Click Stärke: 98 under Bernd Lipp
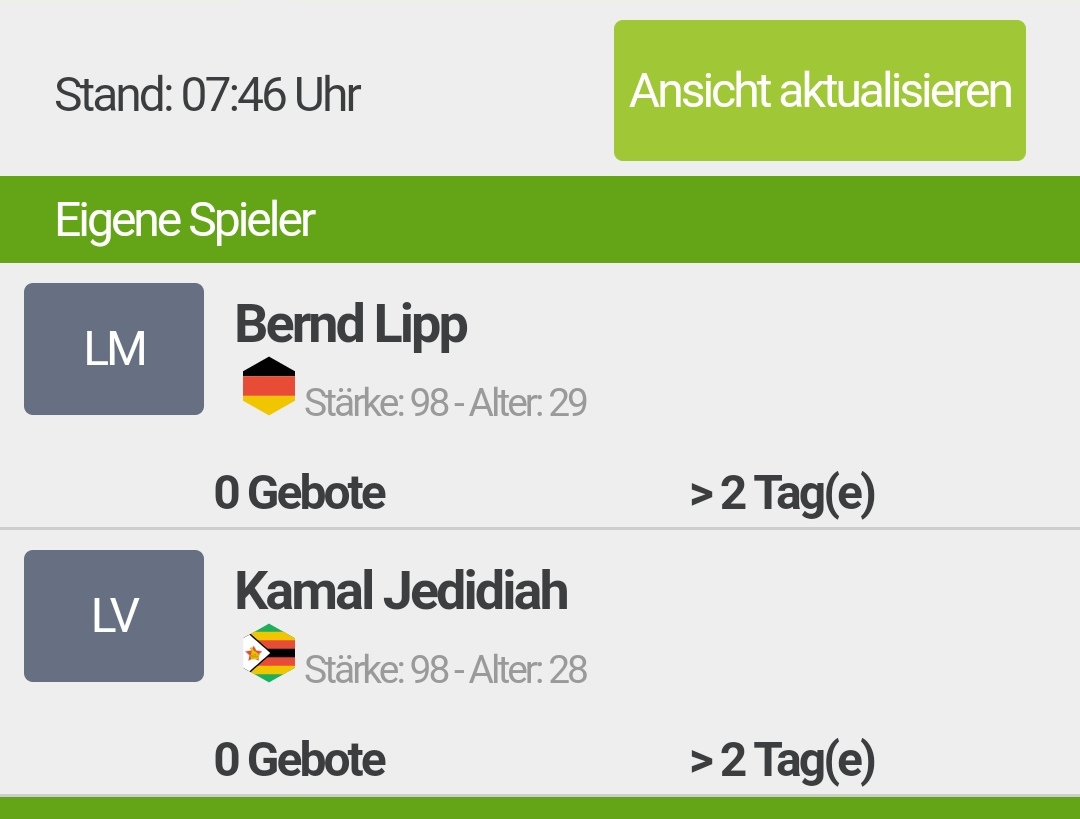The height and width of the screenshot is (819, 1080). (x=376, y=403)
